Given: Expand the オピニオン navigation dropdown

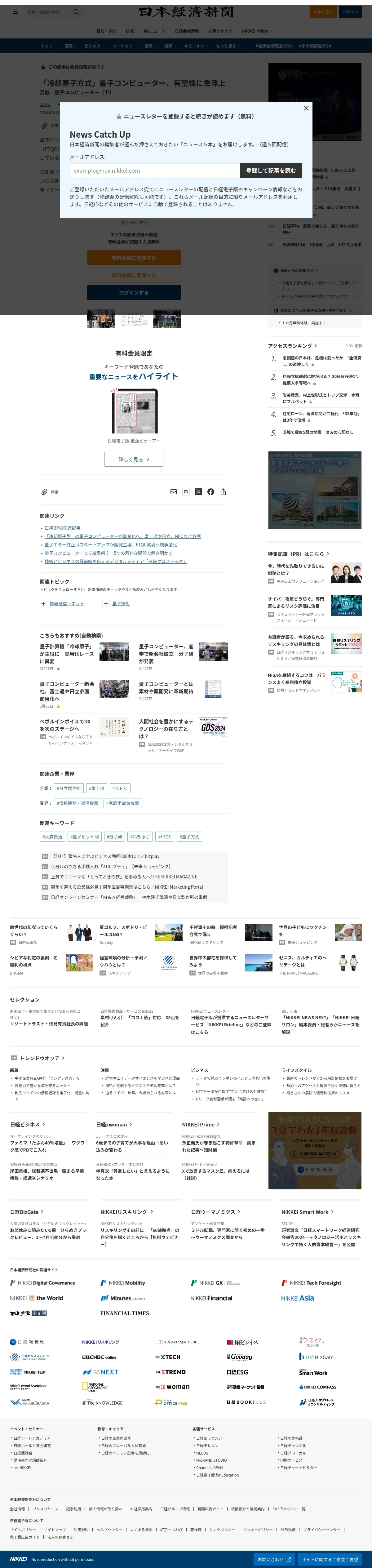Looking at the screenshot, I should tap(196, 46).
